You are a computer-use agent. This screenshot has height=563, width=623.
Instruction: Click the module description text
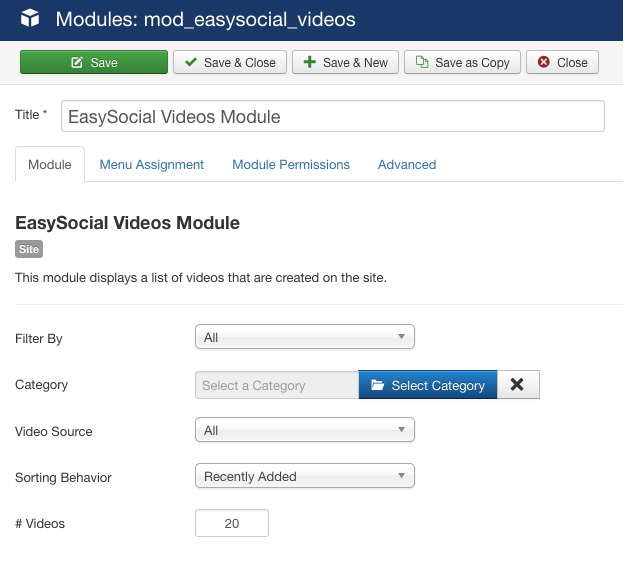click(x=201, y=278)
